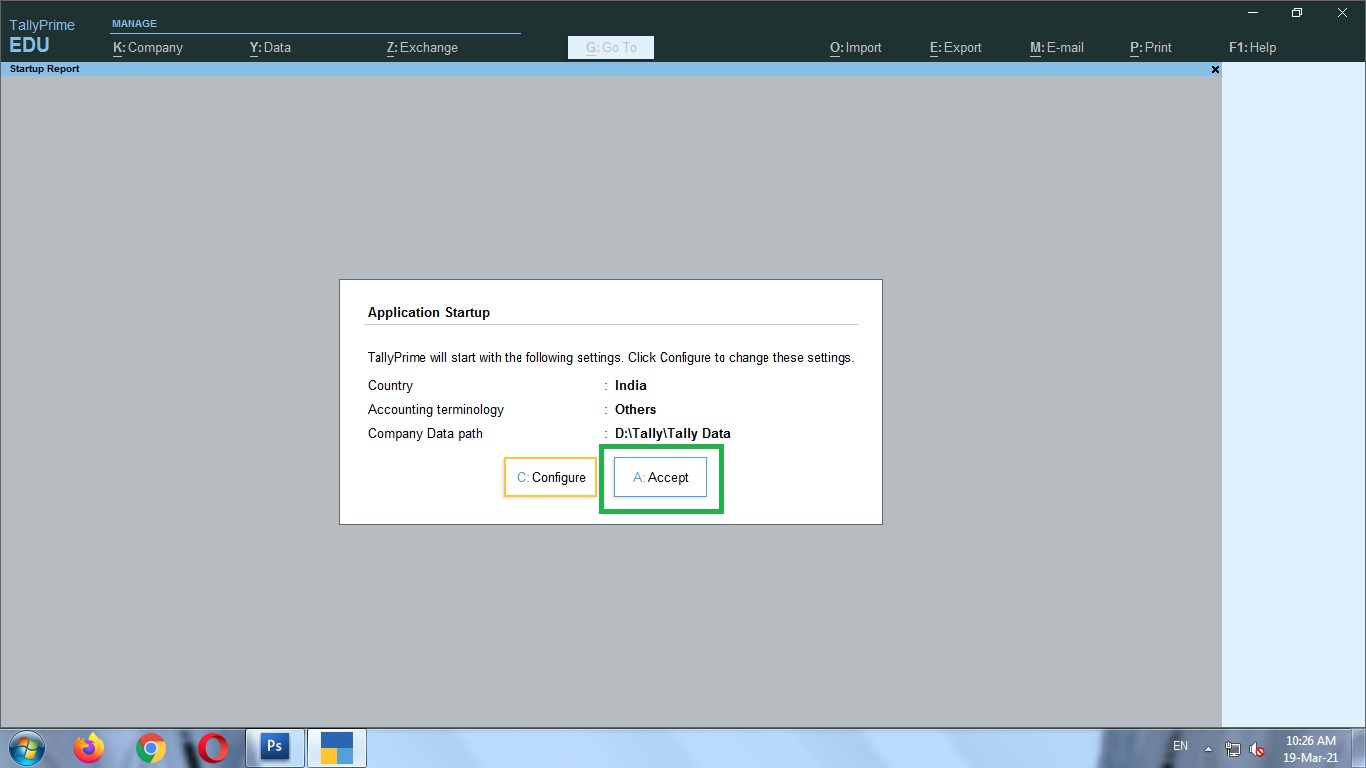
Task: Click the Company Data path label
Action: (425, 433)
